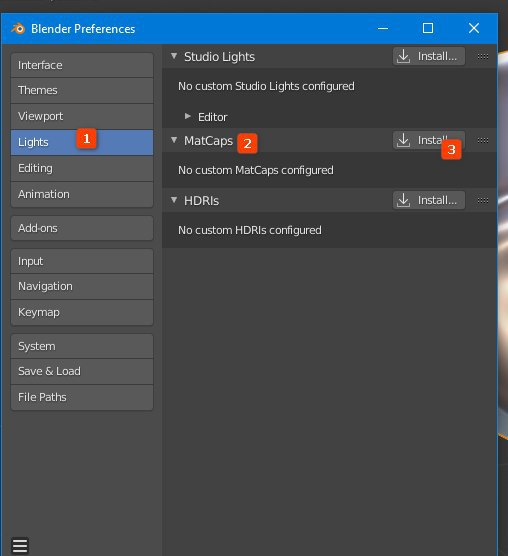This screenshot has height=556, width=508.
Task: Click the download icon on HDRIs Install
Action: click(x=403, y=200)
